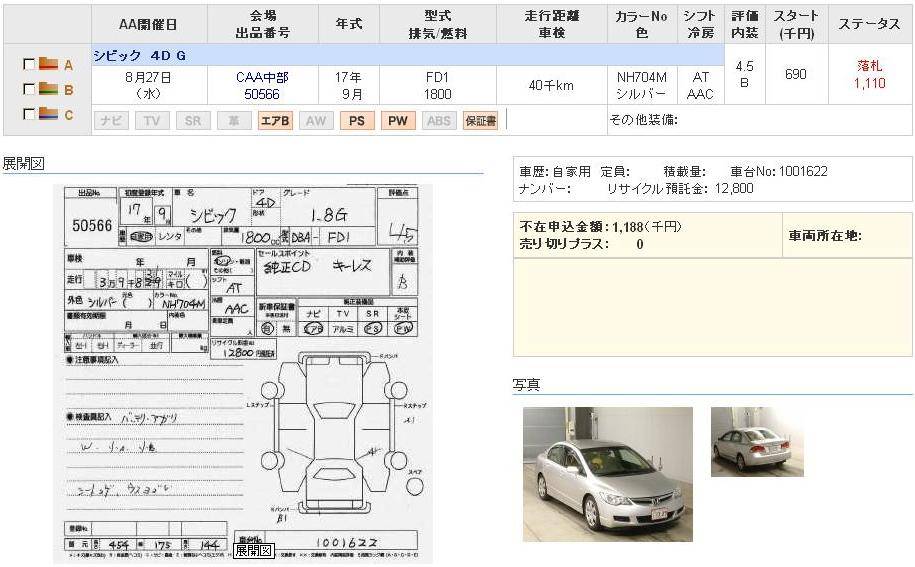Image resolution: width=915 pixels, height=567 pixels.
Task: Click the 革 leather seat badge
Action: click(x=233, y=121)
